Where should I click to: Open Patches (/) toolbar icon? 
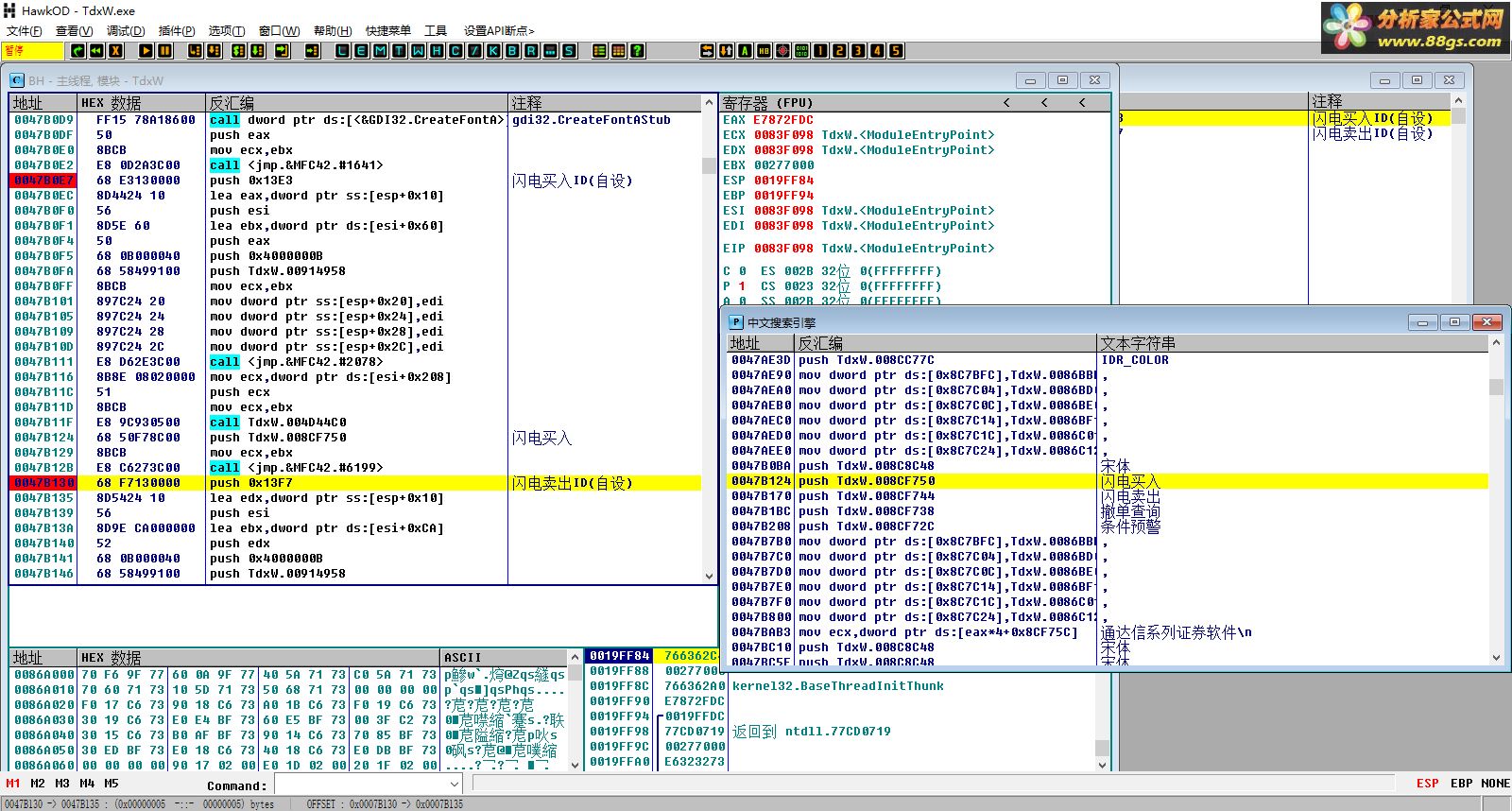pos(474,51)
